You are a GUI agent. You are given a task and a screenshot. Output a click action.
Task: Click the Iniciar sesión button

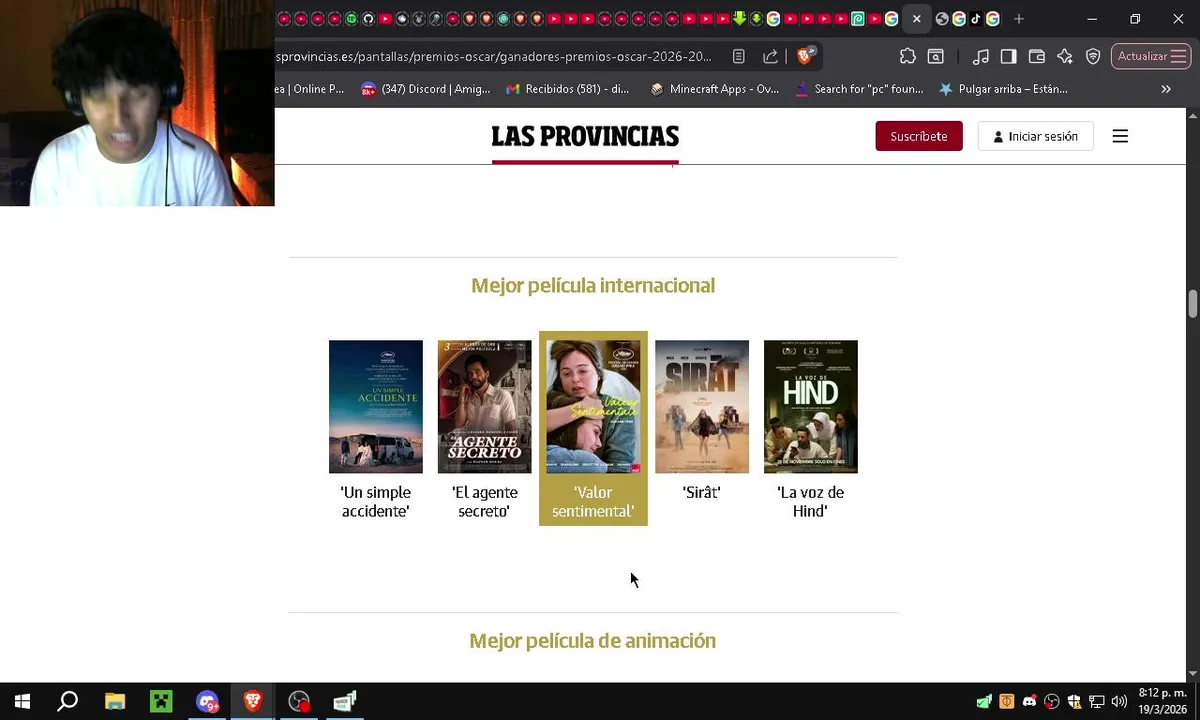1035,136
